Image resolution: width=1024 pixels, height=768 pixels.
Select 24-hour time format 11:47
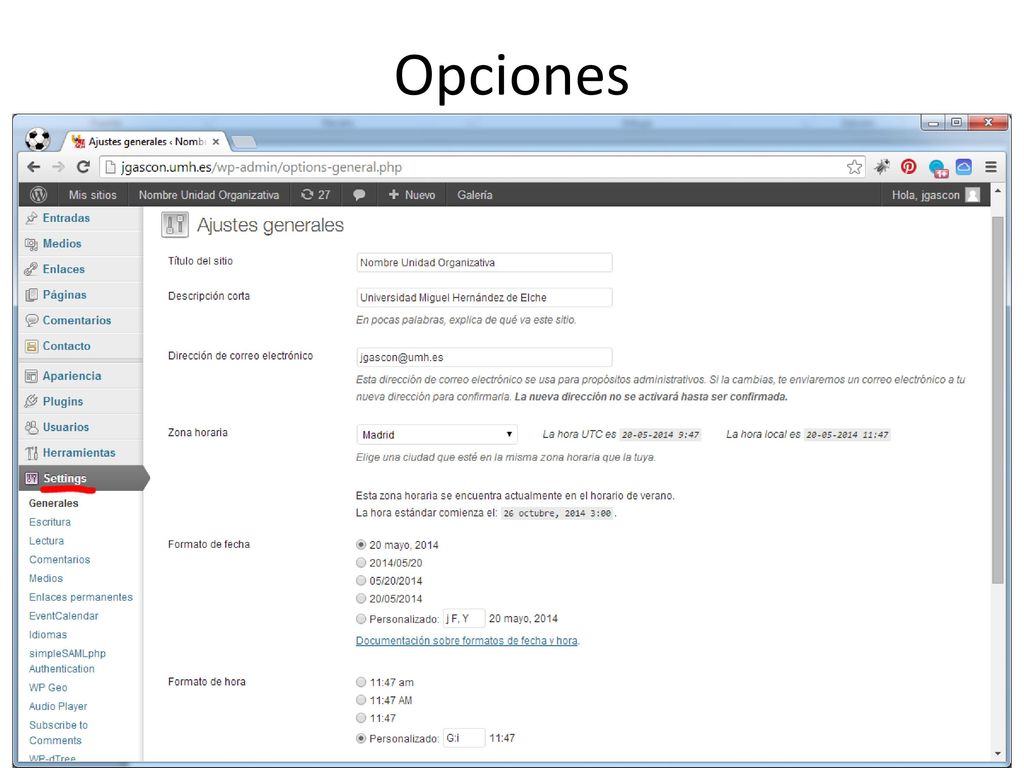(360, 718)
